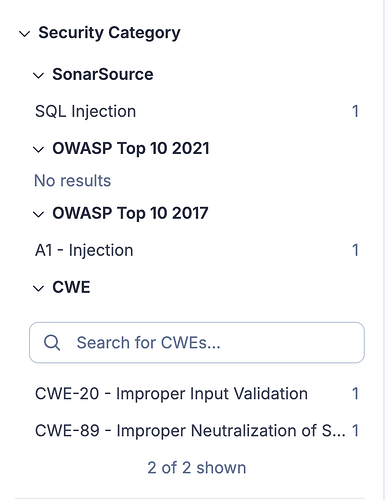
Task: Collapse the CWE group chevron
Action: pyautogui.click(x=38, y=288)
